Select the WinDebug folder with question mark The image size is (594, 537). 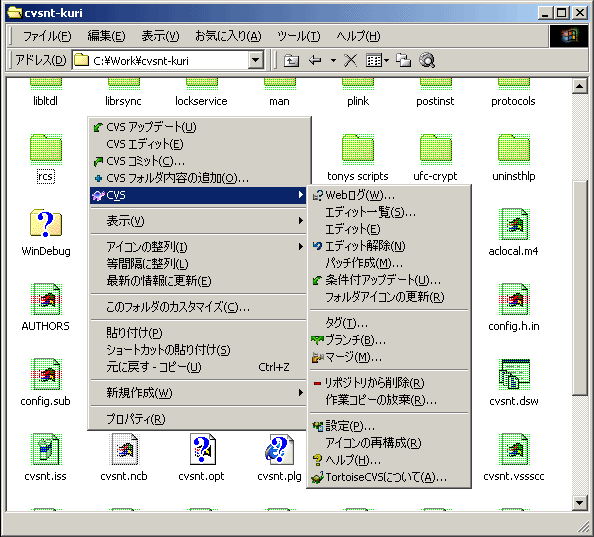coord(46,223)
